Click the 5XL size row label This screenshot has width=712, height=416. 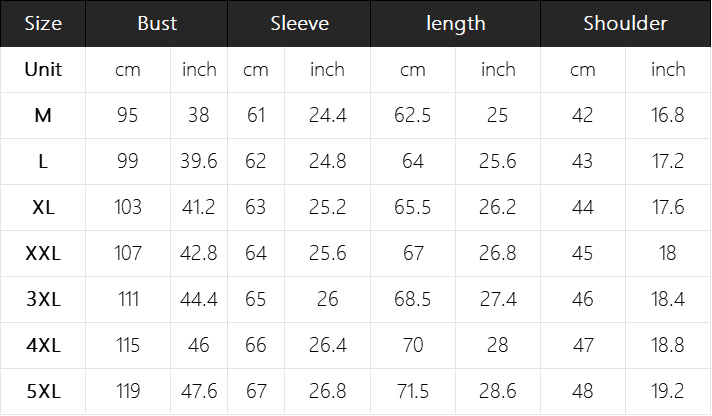tap(43, 391)
